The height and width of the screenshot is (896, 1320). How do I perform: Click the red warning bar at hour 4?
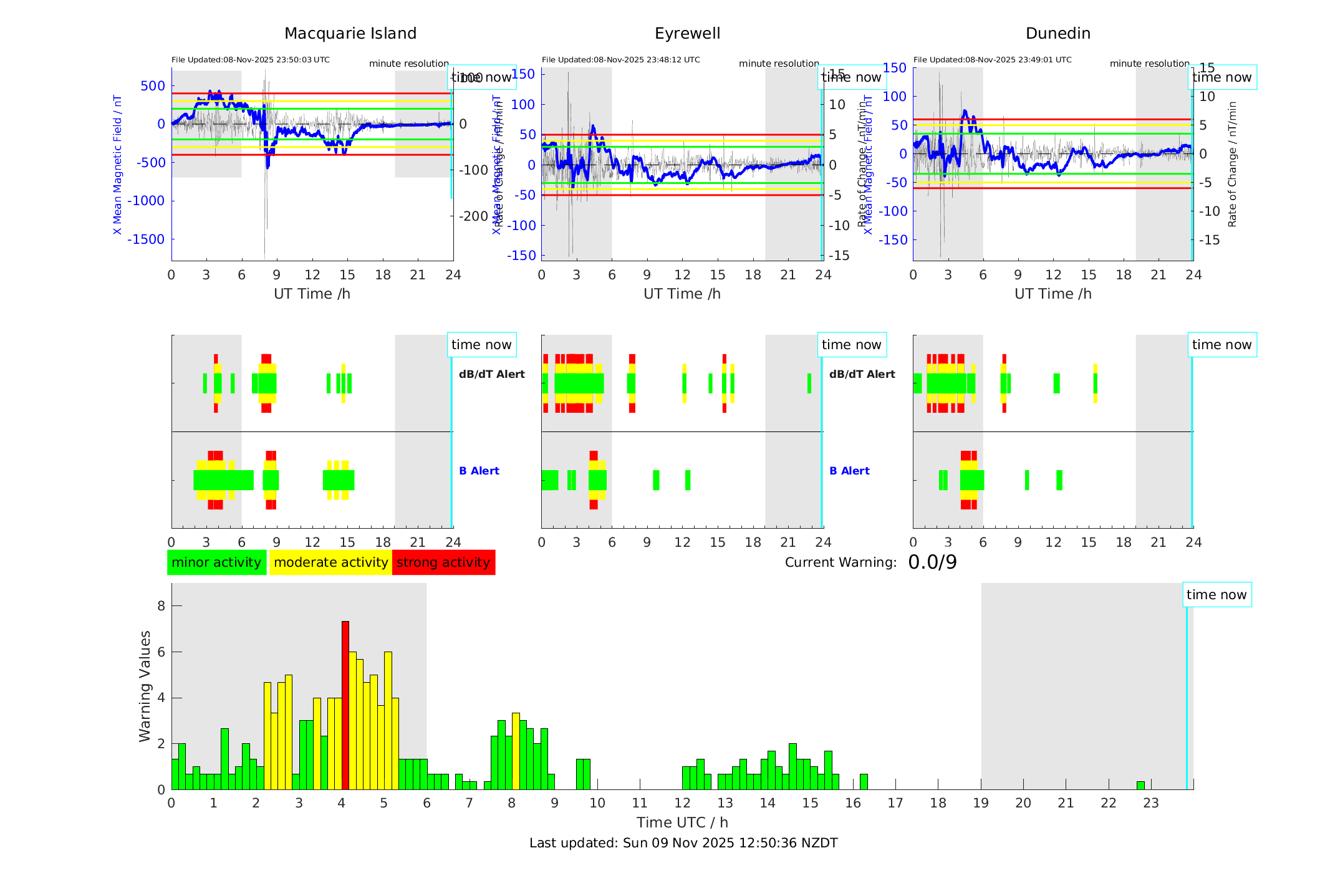[x=345, y=705]
